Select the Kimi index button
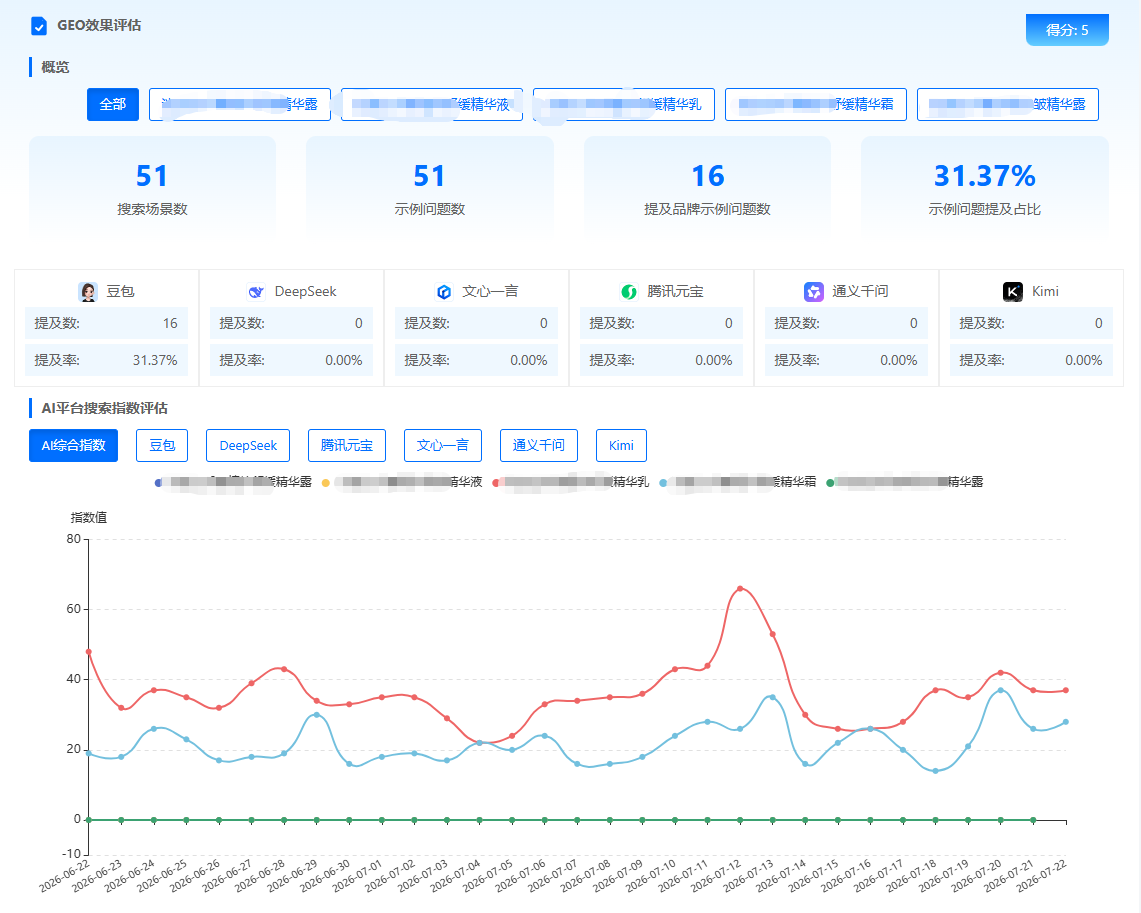The height and width of the screenshot is (913, 1141). (x=621, y=445)
